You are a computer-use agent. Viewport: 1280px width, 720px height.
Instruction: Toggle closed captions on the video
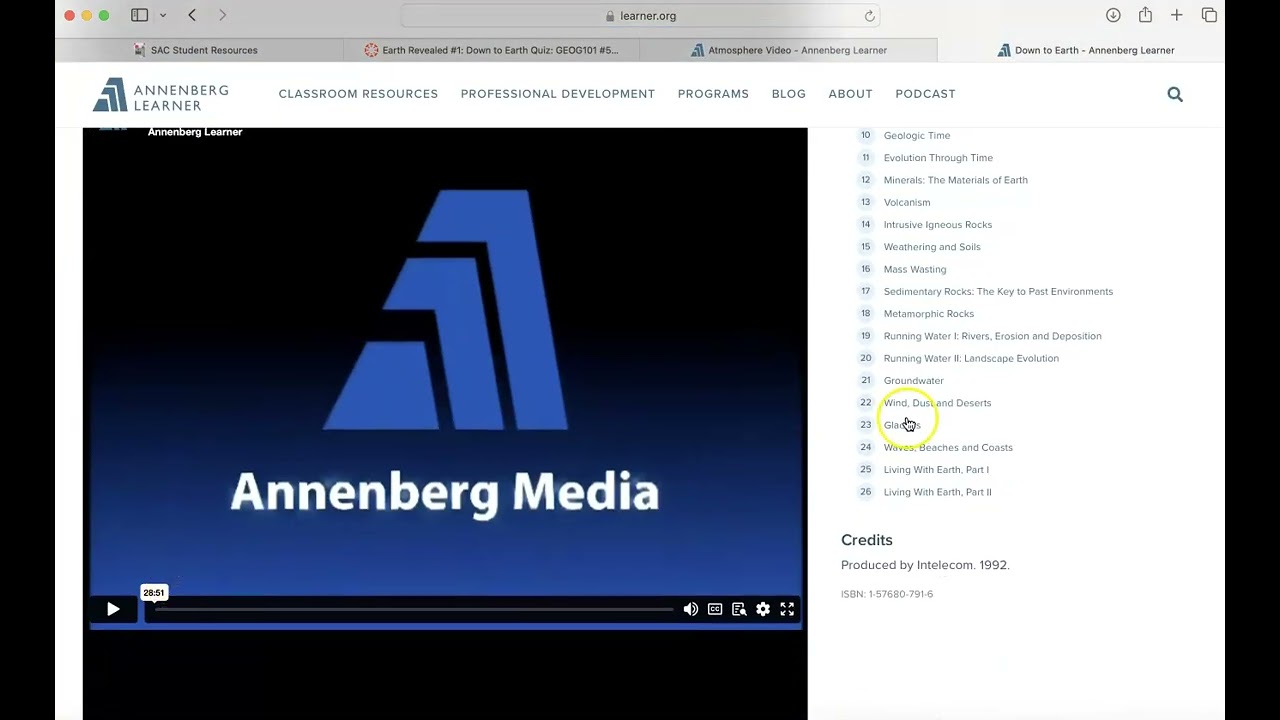coord(715,609)
